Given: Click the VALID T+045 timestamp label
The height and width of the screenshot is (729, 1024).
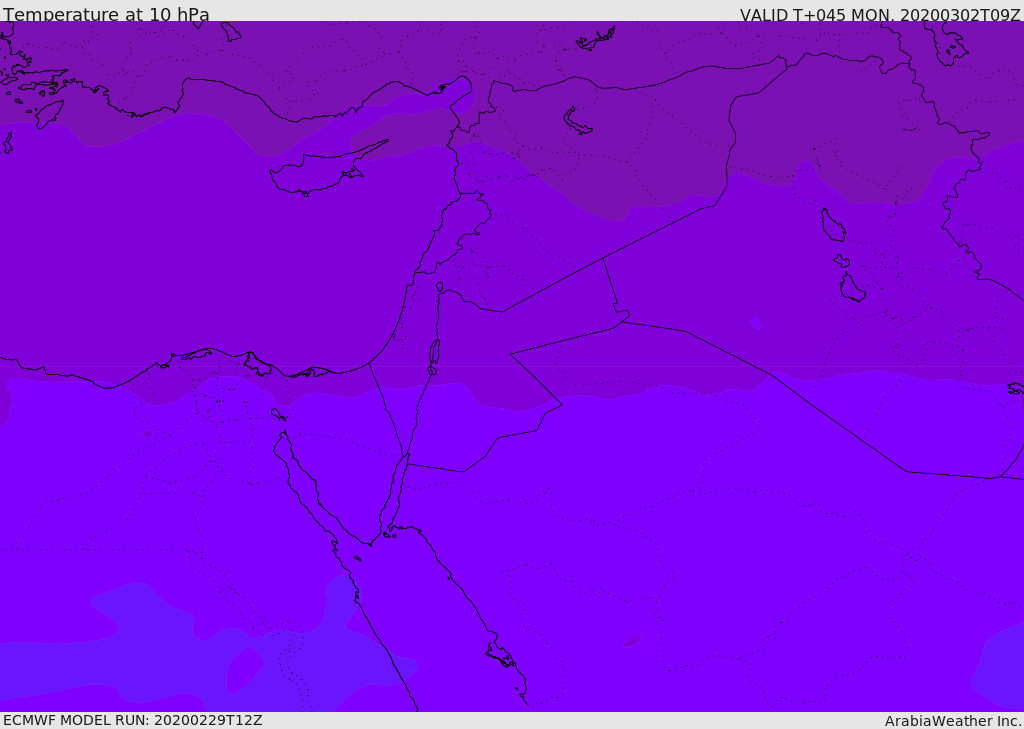Looking at the screenshot, I should [x=880, y=14].
